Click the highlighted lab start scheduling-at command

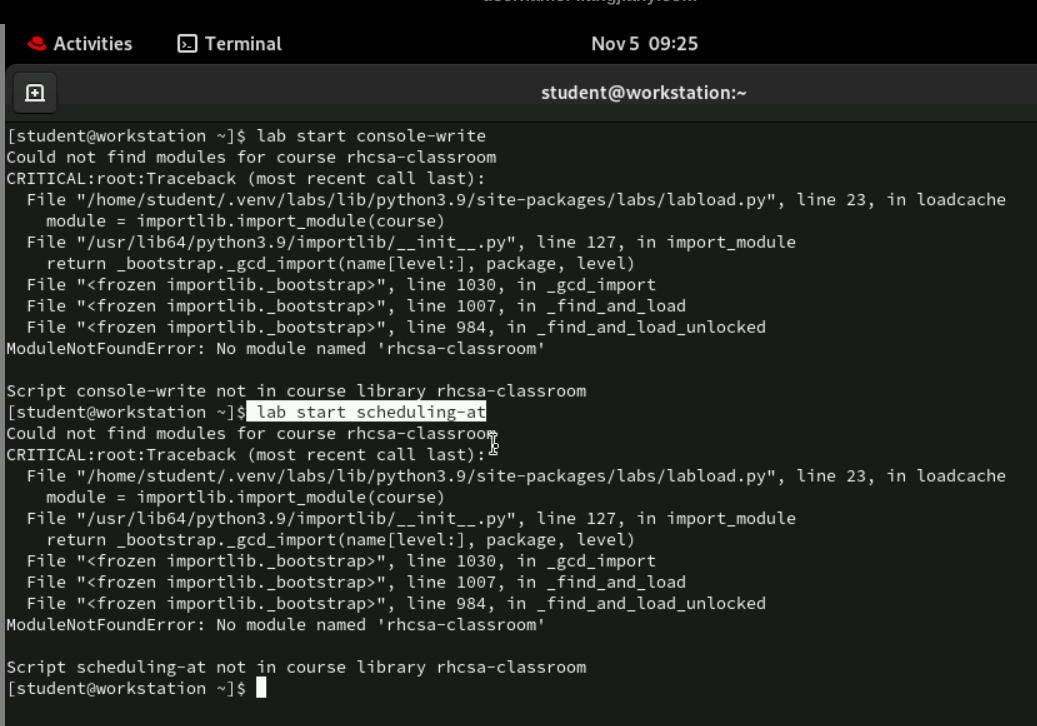point(370,412)
